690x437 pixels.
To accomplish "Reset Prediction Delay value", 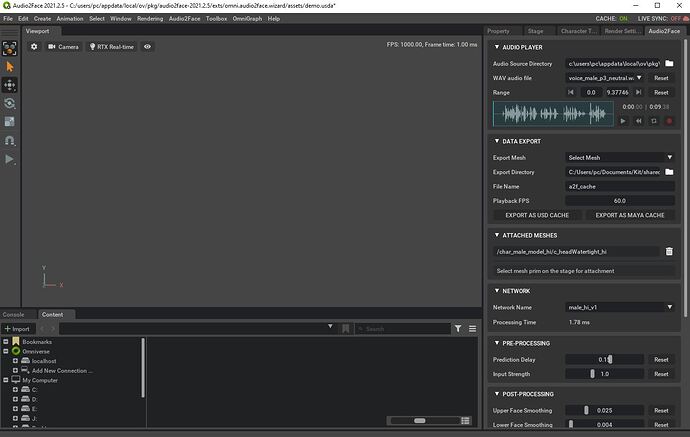I will pyautogui.click(x=661, y=360).
